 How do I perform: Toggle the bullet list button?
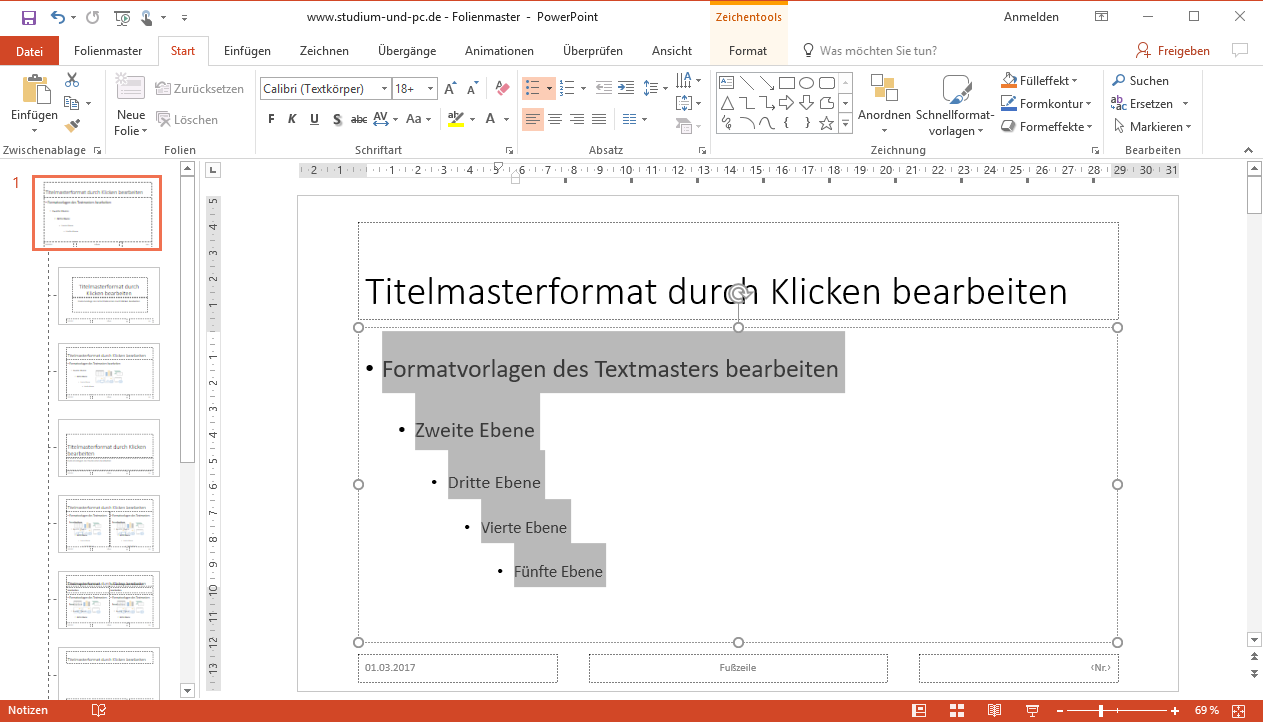coord(538,89)
